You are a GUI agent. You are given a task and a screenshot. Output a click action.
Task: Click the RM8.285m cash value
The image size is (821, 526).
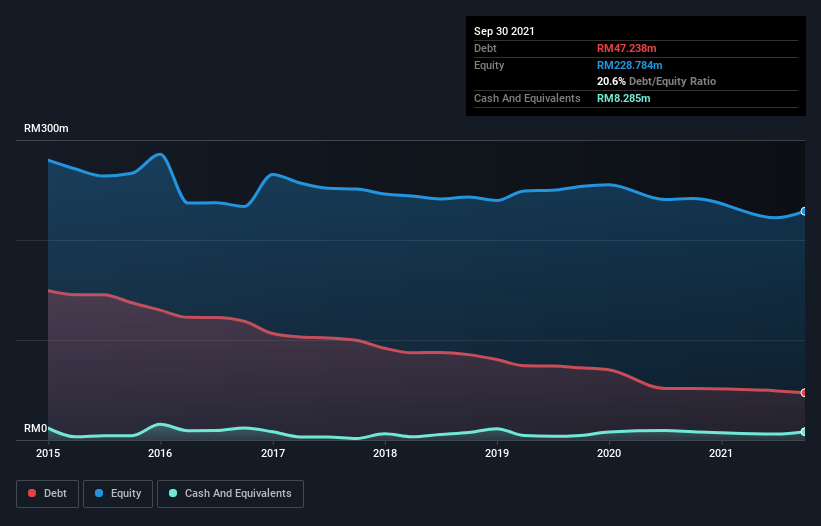pos(624,98)
